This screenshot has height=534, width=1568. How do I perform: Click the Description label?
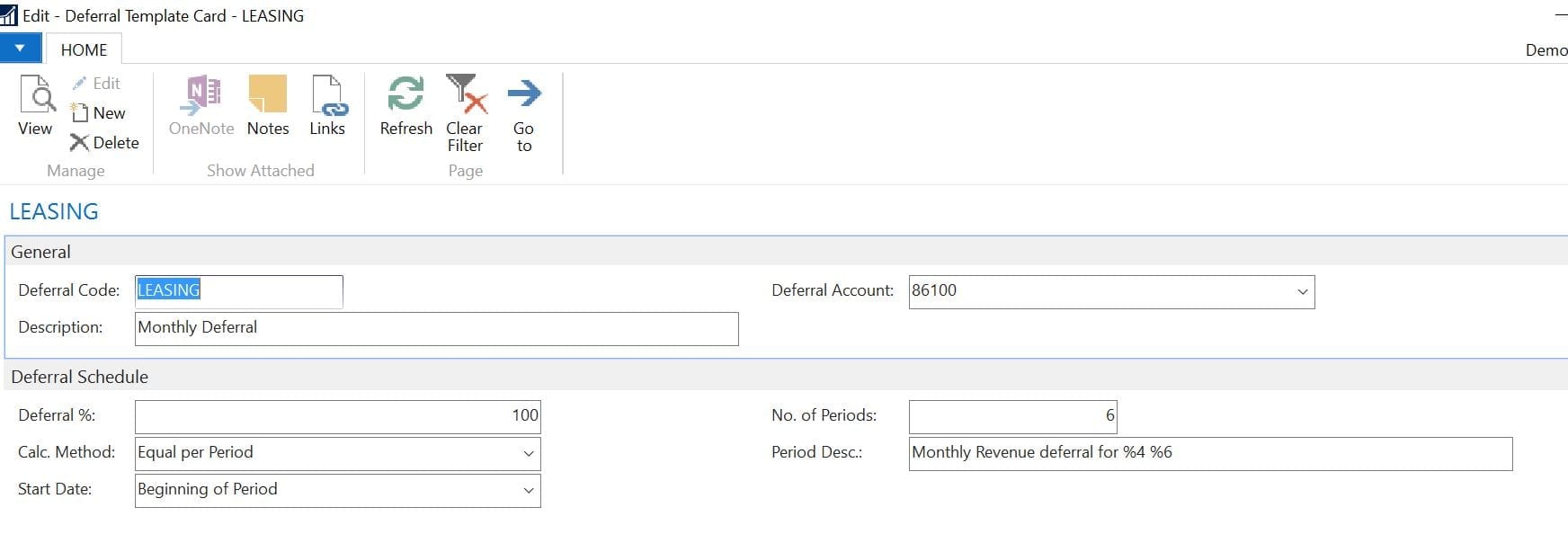tap(60, 327)
